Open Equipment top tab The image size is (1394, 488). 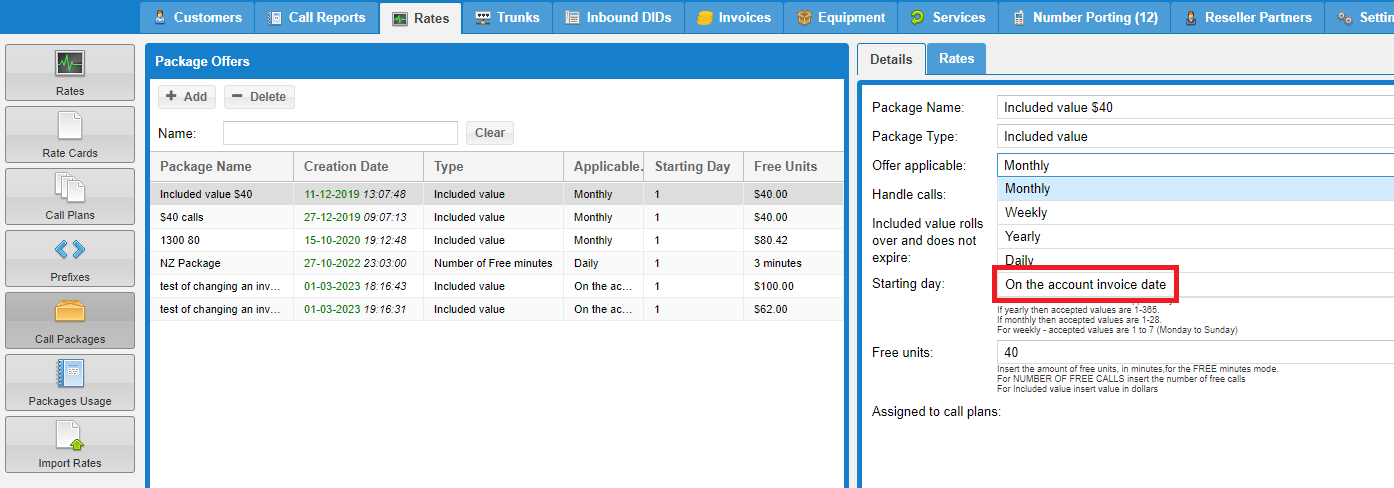(840, 17)
